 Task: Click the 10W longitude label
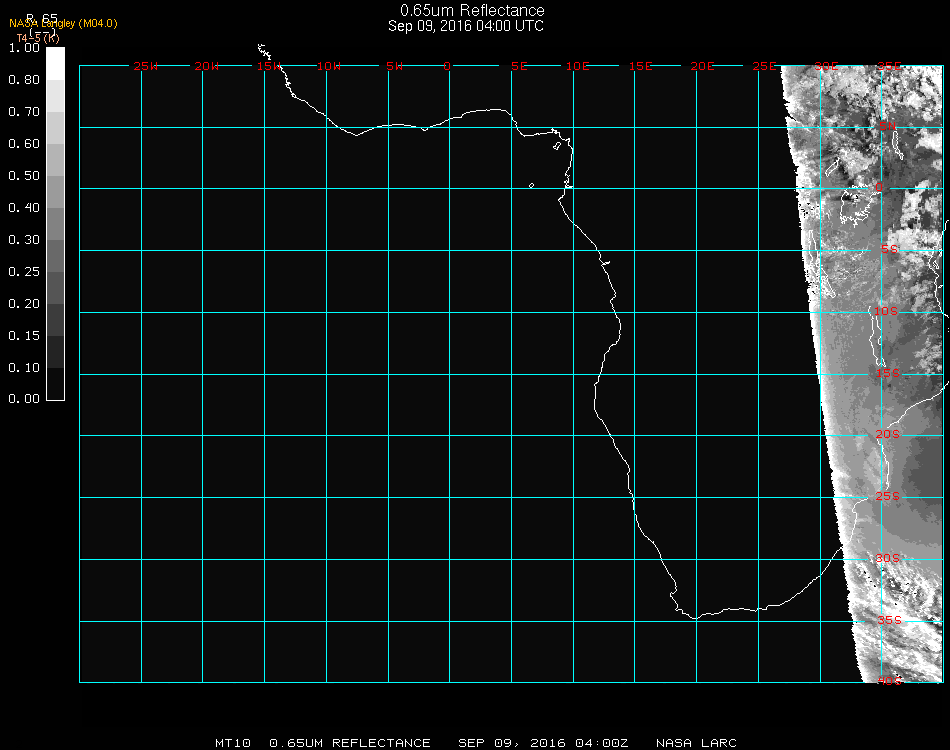[x=329, y=66]
